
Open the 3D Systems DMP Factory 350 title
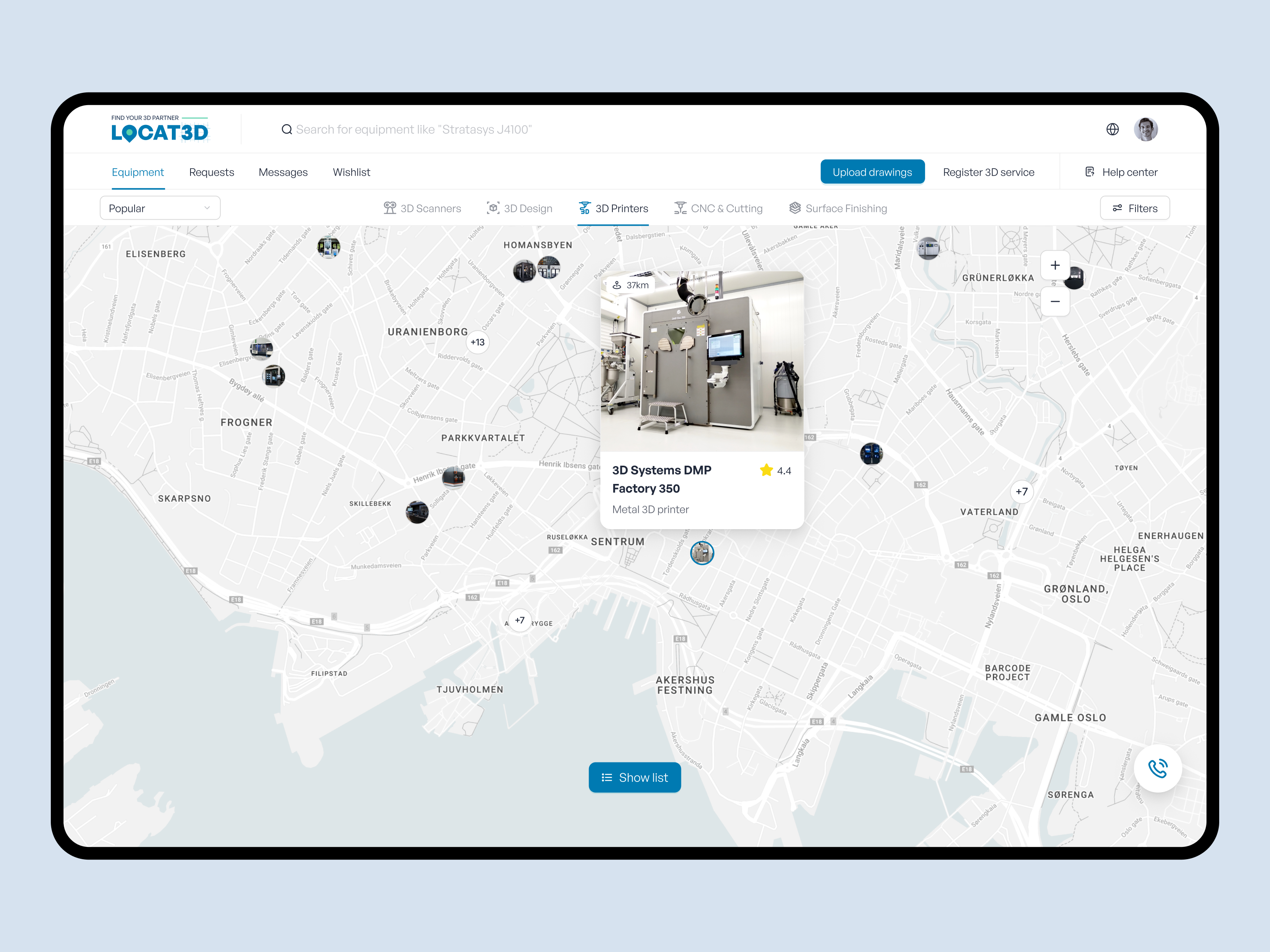(662, 479)
